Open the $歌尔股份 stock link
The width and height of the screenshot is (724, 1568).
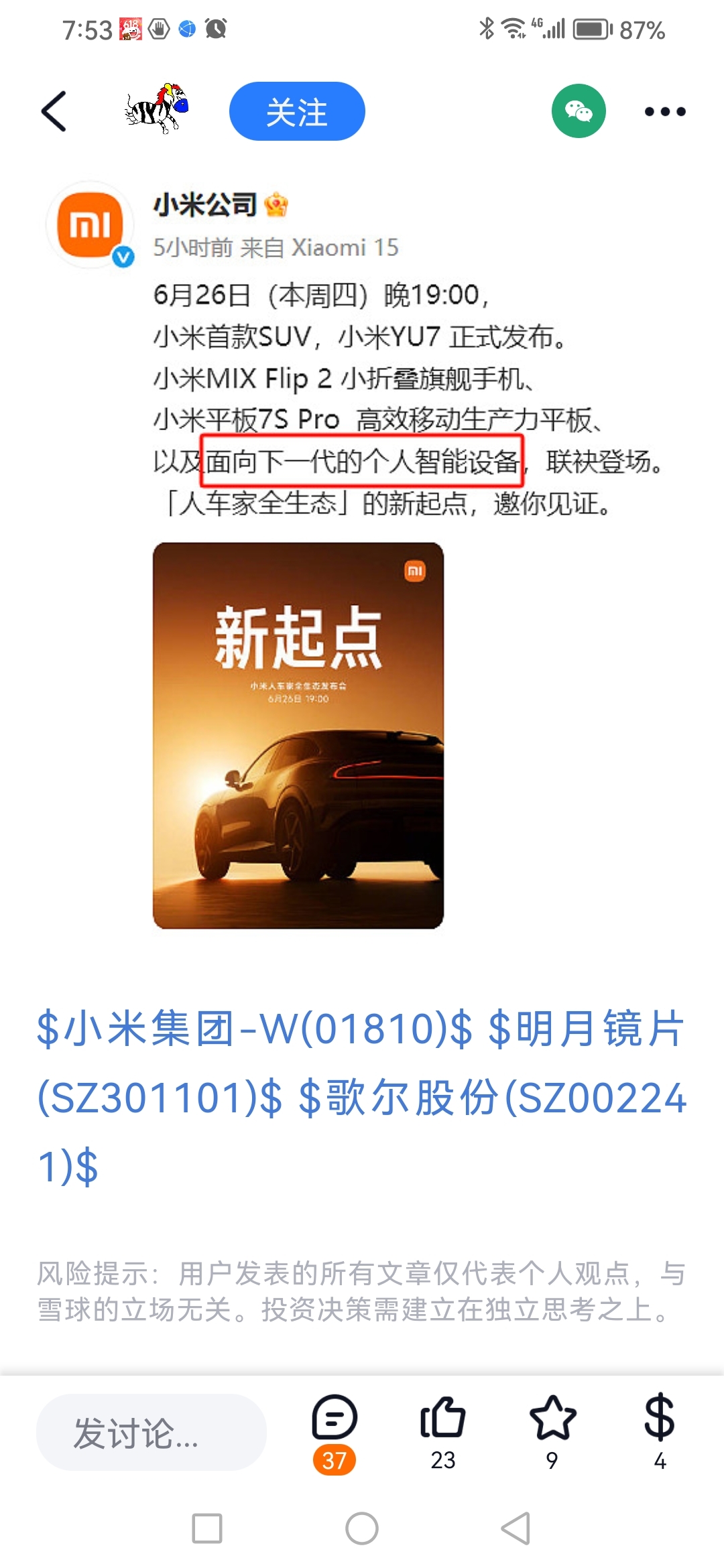click(x=492, y=1098)
